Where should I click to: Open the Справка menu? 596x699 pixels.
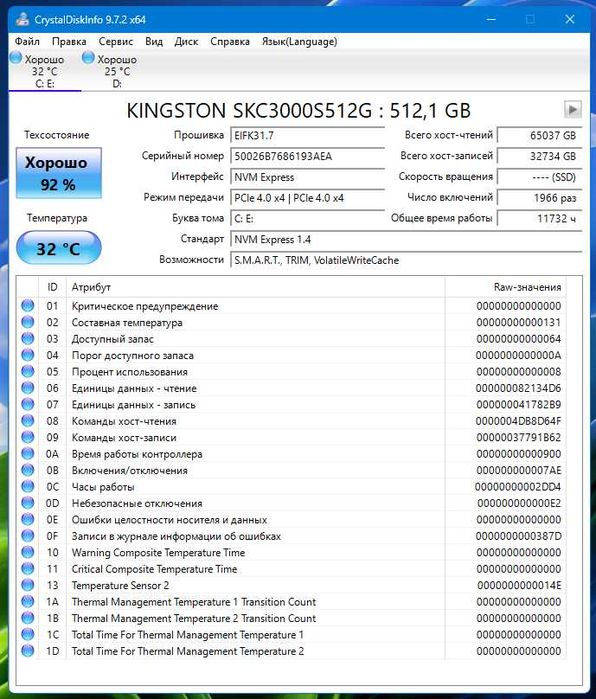[230, 41]
